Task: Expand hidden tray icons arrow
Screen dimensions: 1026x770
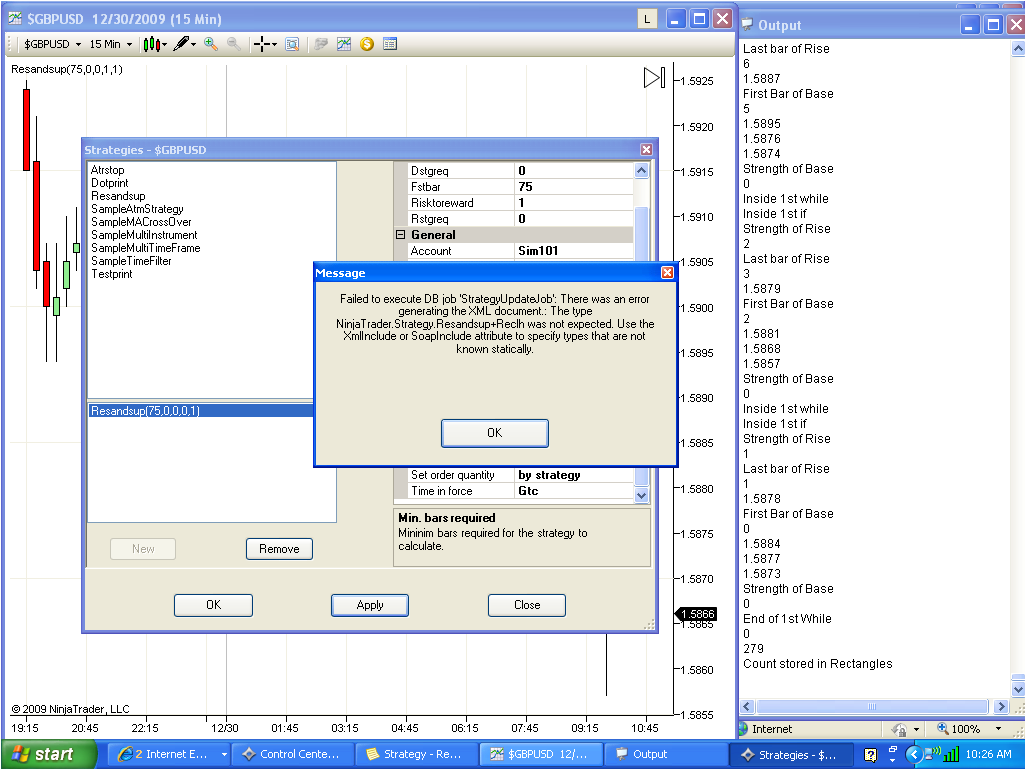Action: [x=913, y=754]
